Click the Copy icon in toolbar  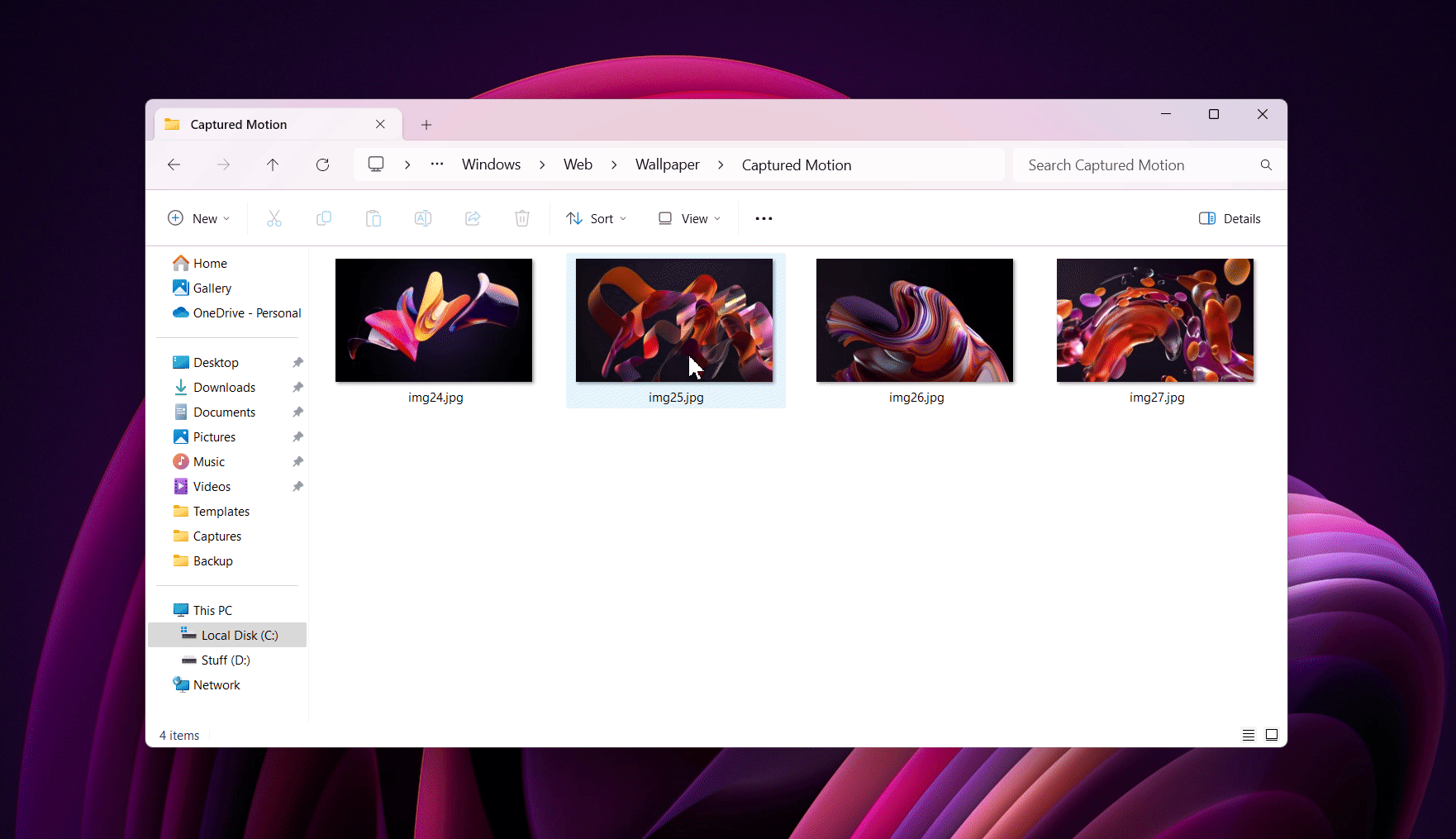(324, 218)
